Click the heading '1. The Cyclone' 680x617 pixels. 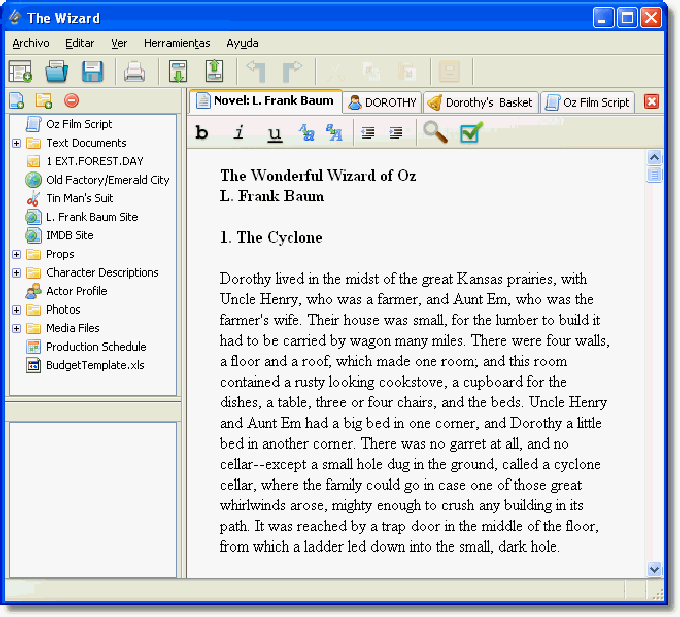click(271, 238)
